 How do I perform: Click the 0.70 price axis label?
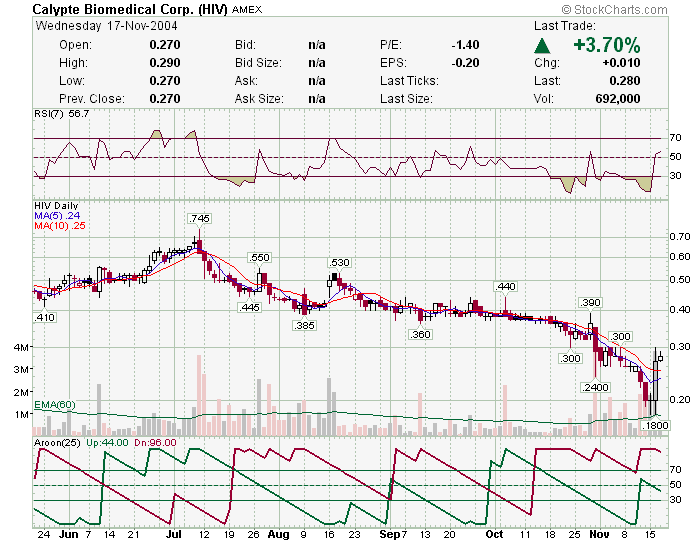(x=680, y=237)
